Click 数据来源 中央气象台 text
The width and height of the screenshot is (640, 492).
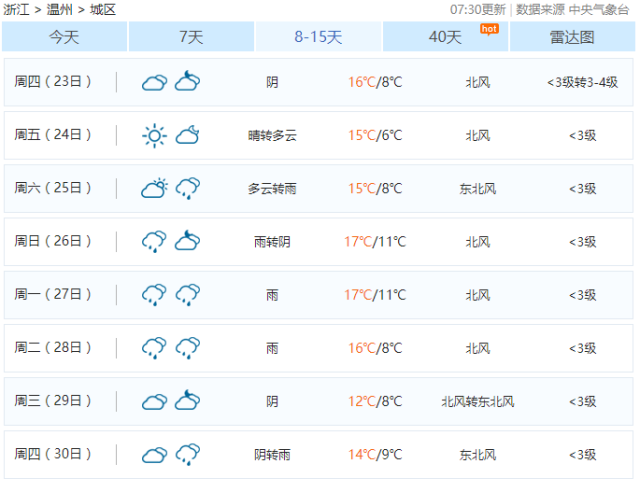click(x=572, y=9)
